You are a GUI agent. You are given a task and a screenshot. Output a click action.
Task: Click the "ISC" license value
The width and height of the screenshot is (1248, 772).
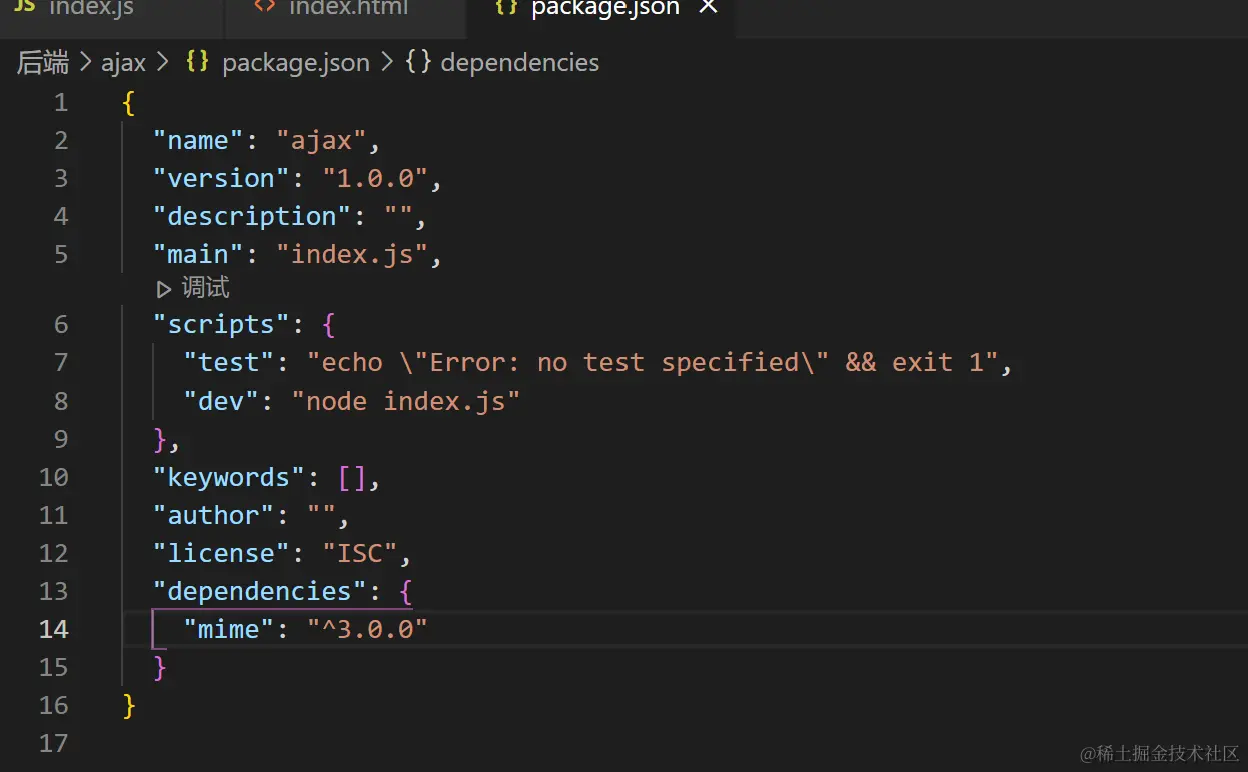click(360, 554)
